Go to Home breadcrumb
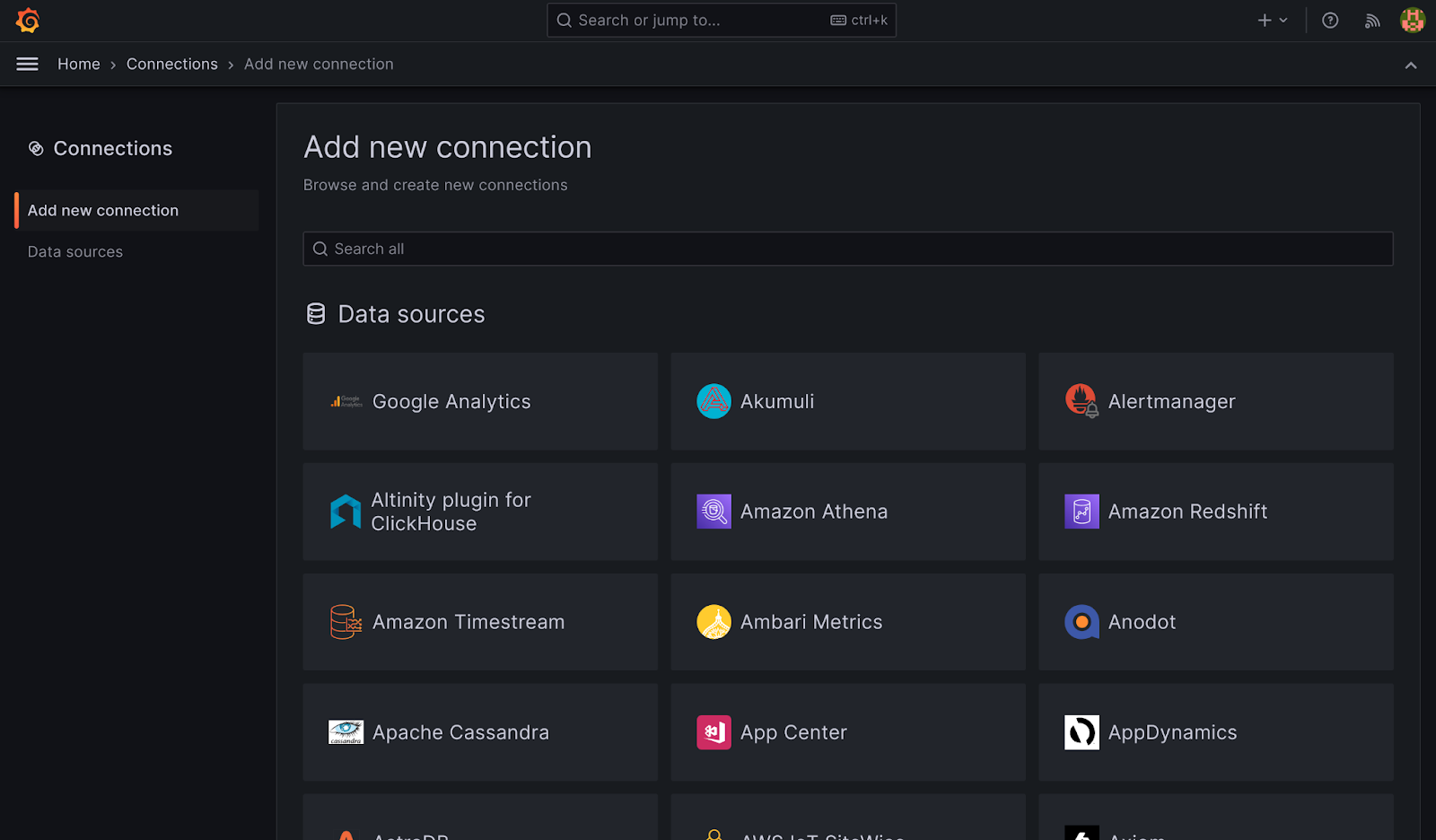 pyautogui.click(x=79, y=64)
